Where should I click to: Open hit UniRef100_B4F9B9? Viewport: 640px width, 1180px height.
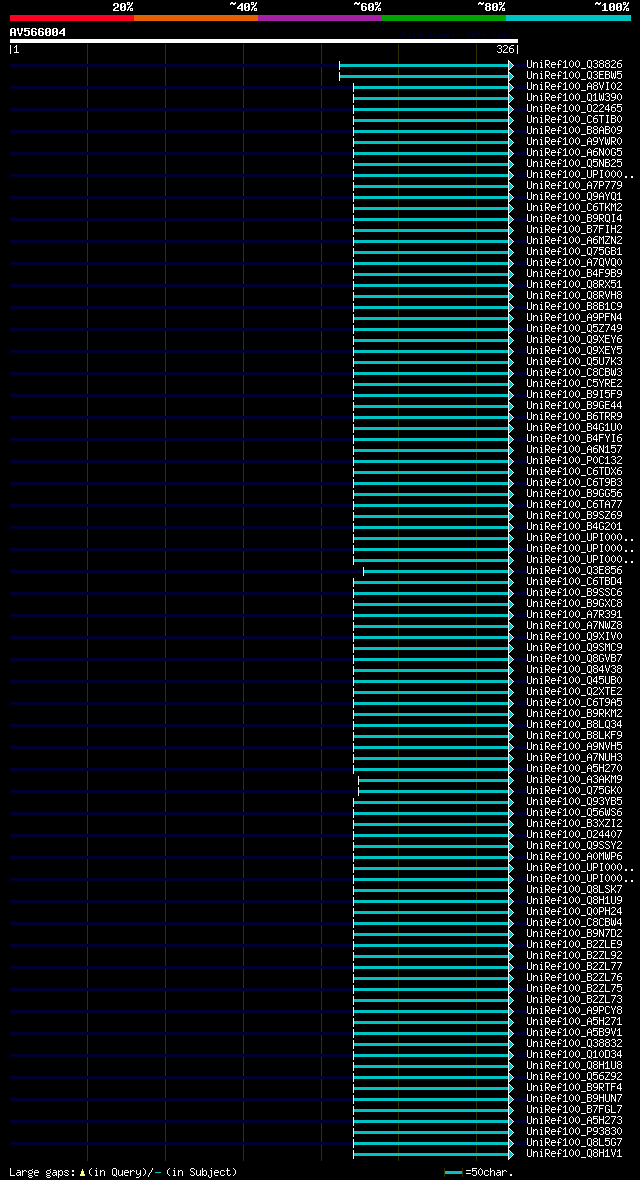(x=574, y=273)
